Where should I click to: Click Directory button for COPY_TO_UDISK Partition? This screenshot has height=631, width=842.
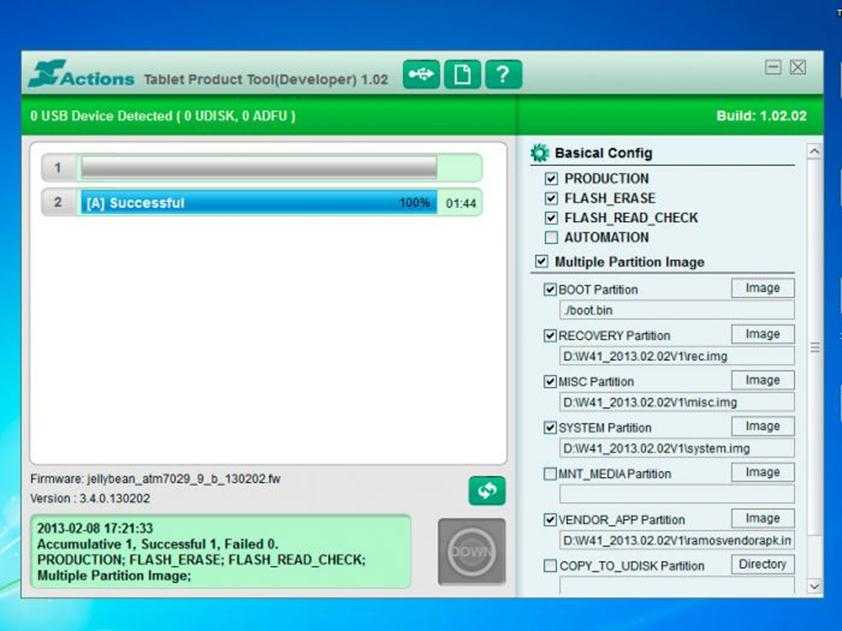click(x=762, y=564)
